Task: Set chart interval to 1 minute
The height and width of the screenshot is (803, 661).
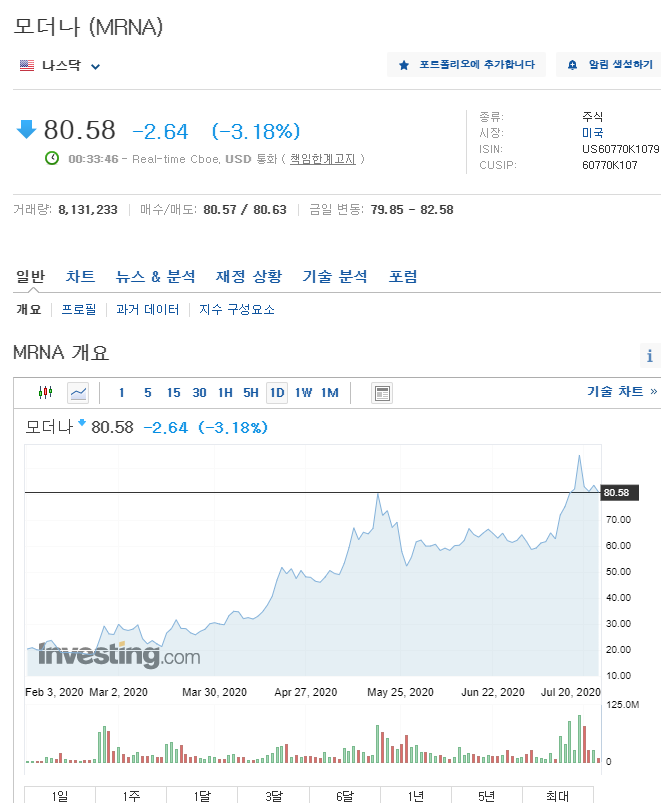Action: (x=121, y=393)
